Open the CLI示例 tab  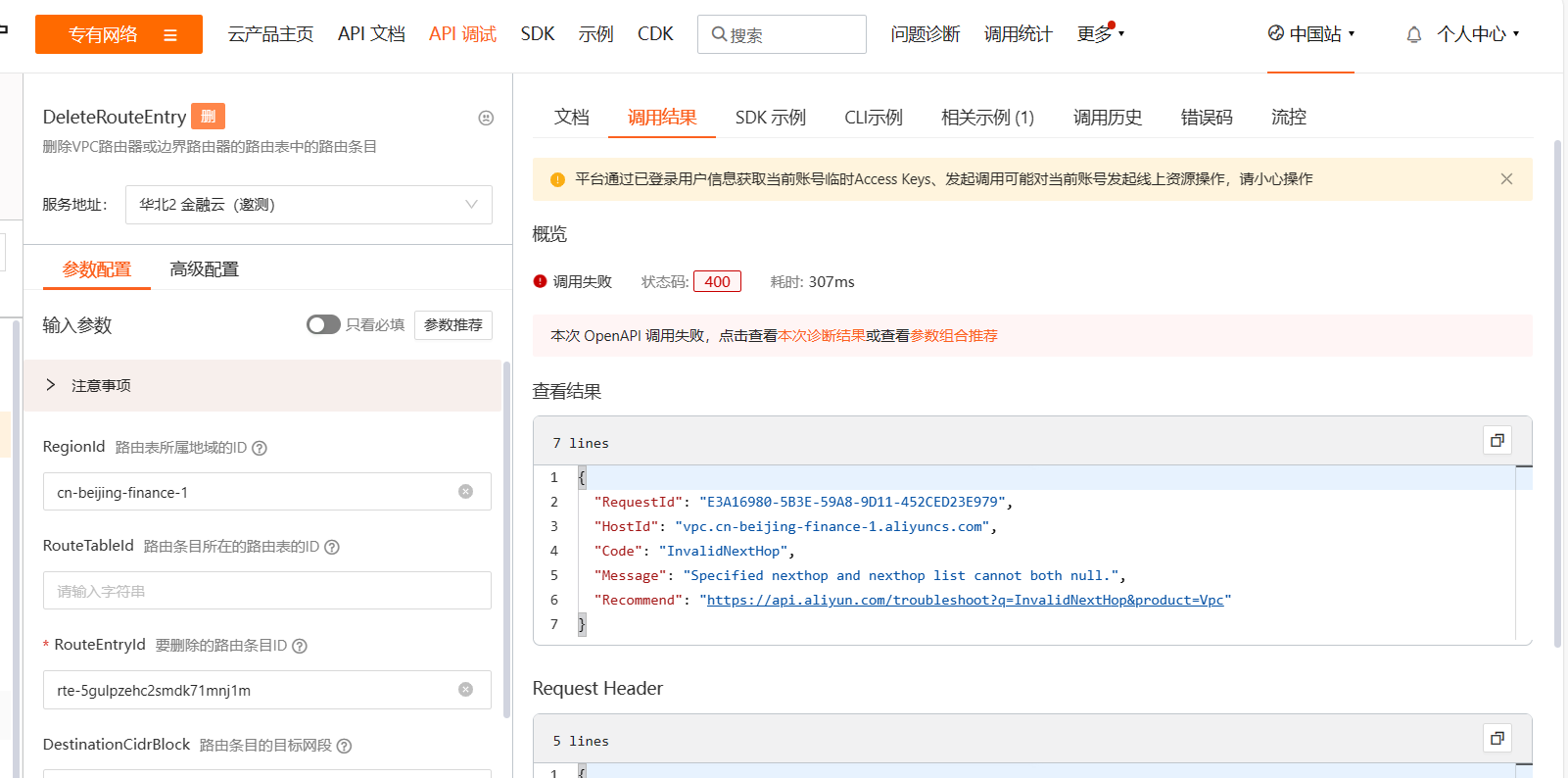click(874, 118)
